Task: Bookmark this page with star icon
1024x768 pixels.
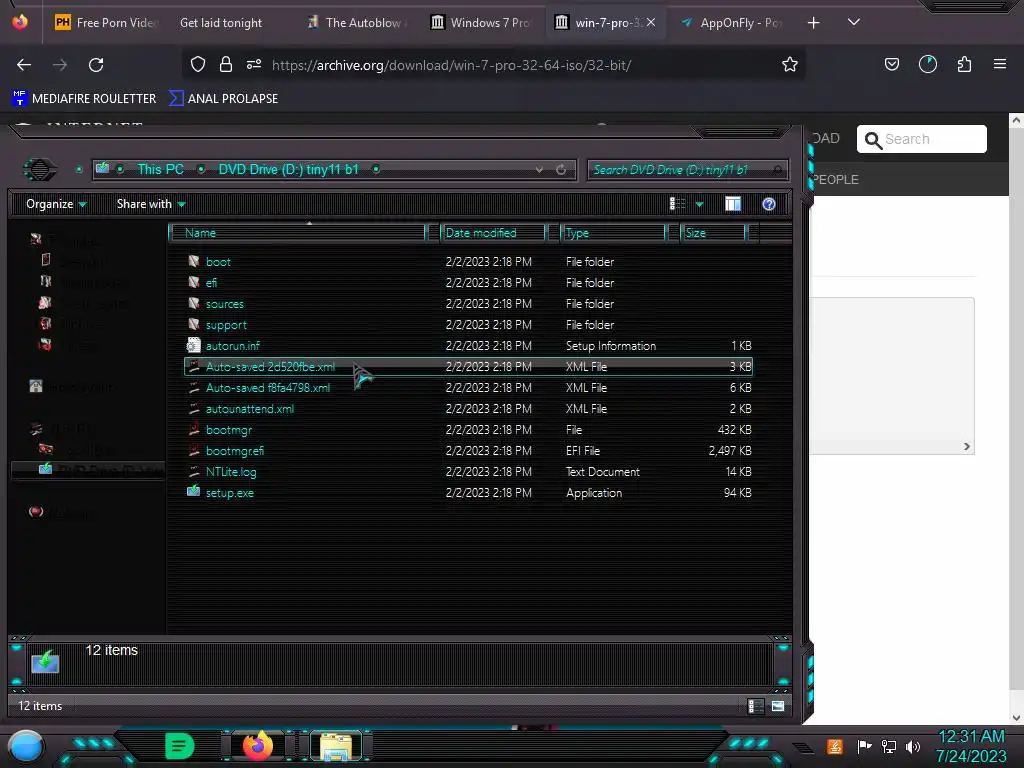Action: (x=790, y=64)
